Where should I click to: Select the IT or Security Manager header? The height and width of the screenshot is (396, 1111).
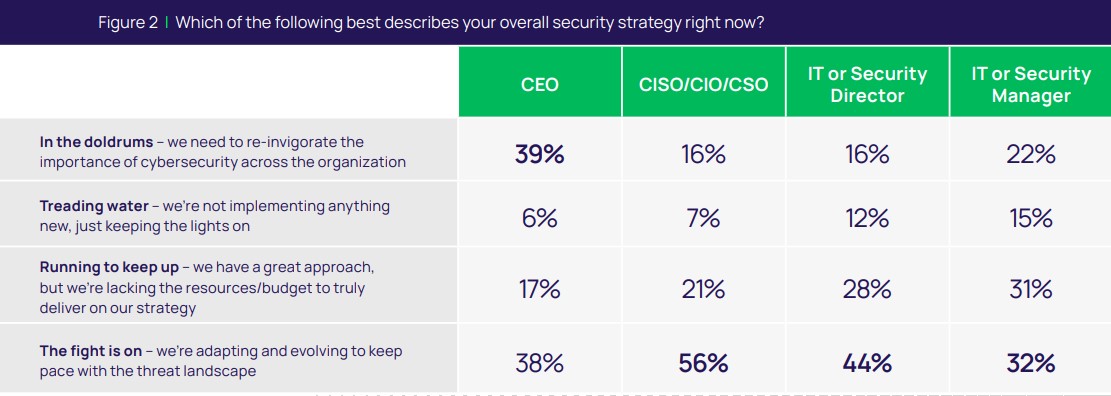click(1031, 85)
